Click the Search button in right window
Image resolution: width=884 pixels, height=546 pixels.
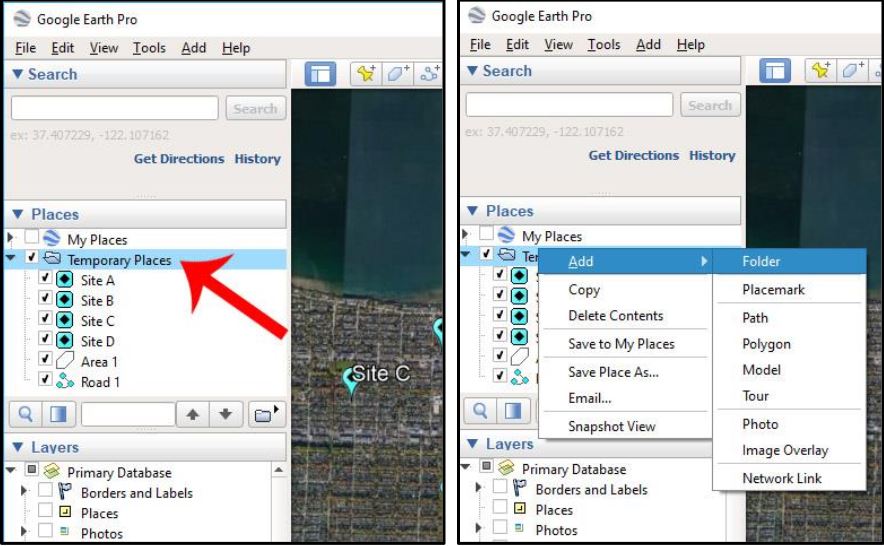pyautogui.click(x=710, y=105)
